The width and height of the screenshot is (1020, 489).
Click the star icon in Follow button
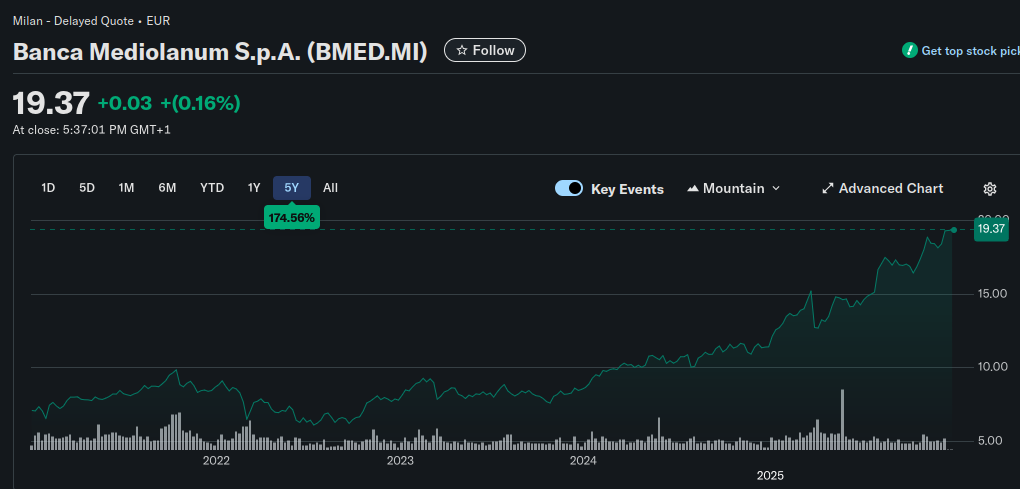coord(462,50)
